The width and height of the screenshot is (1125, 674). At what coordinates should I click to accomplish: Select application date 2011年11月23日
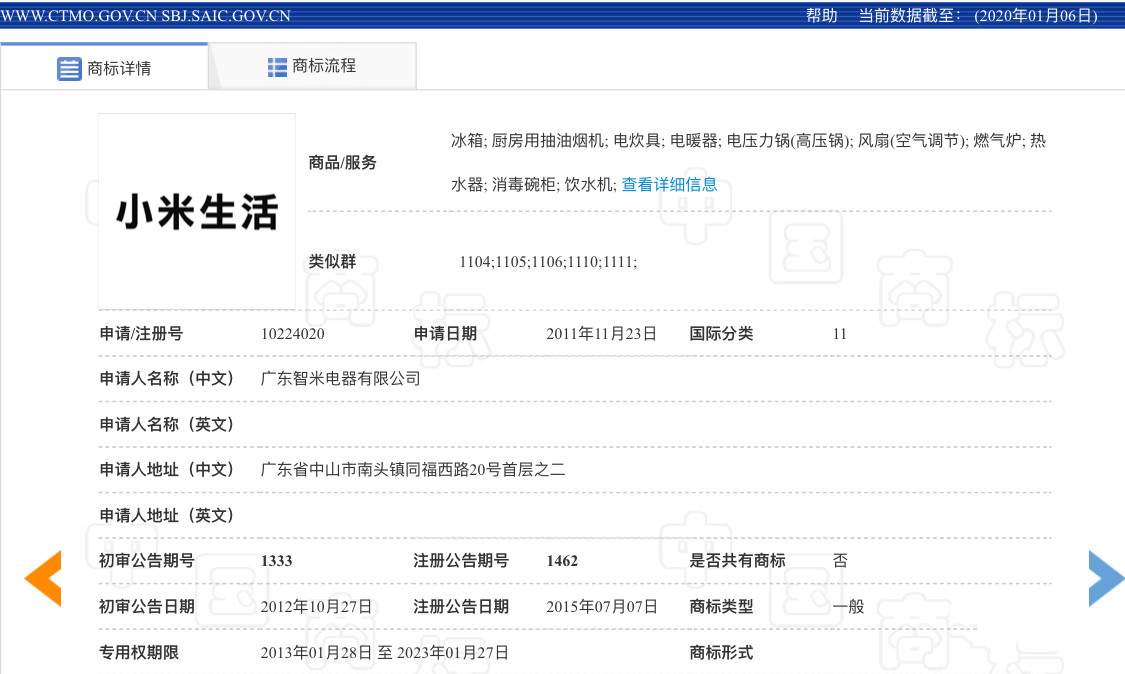[x=601, y=334]
